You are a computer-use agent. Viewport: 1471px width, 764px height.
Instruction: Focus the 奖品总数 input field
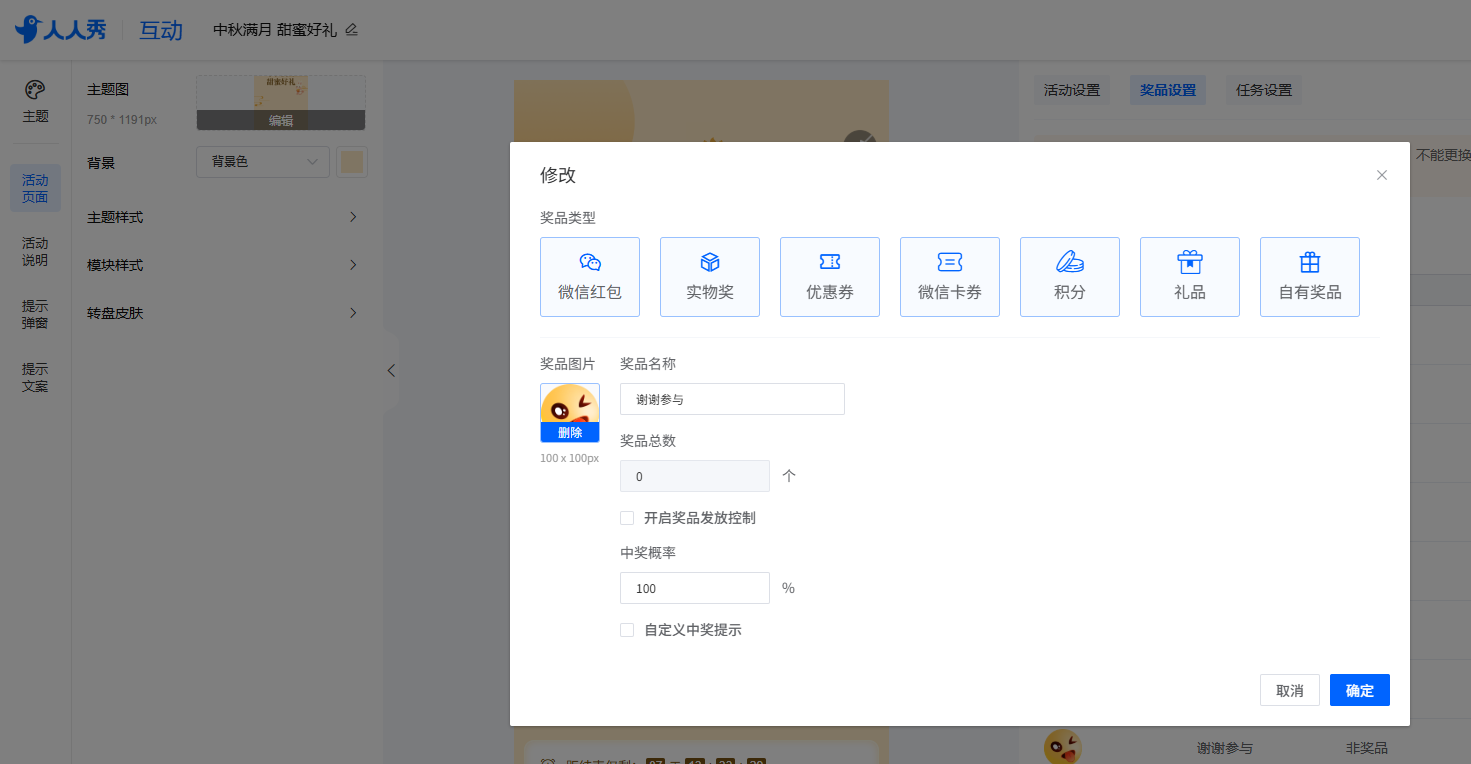click(695, 476)
